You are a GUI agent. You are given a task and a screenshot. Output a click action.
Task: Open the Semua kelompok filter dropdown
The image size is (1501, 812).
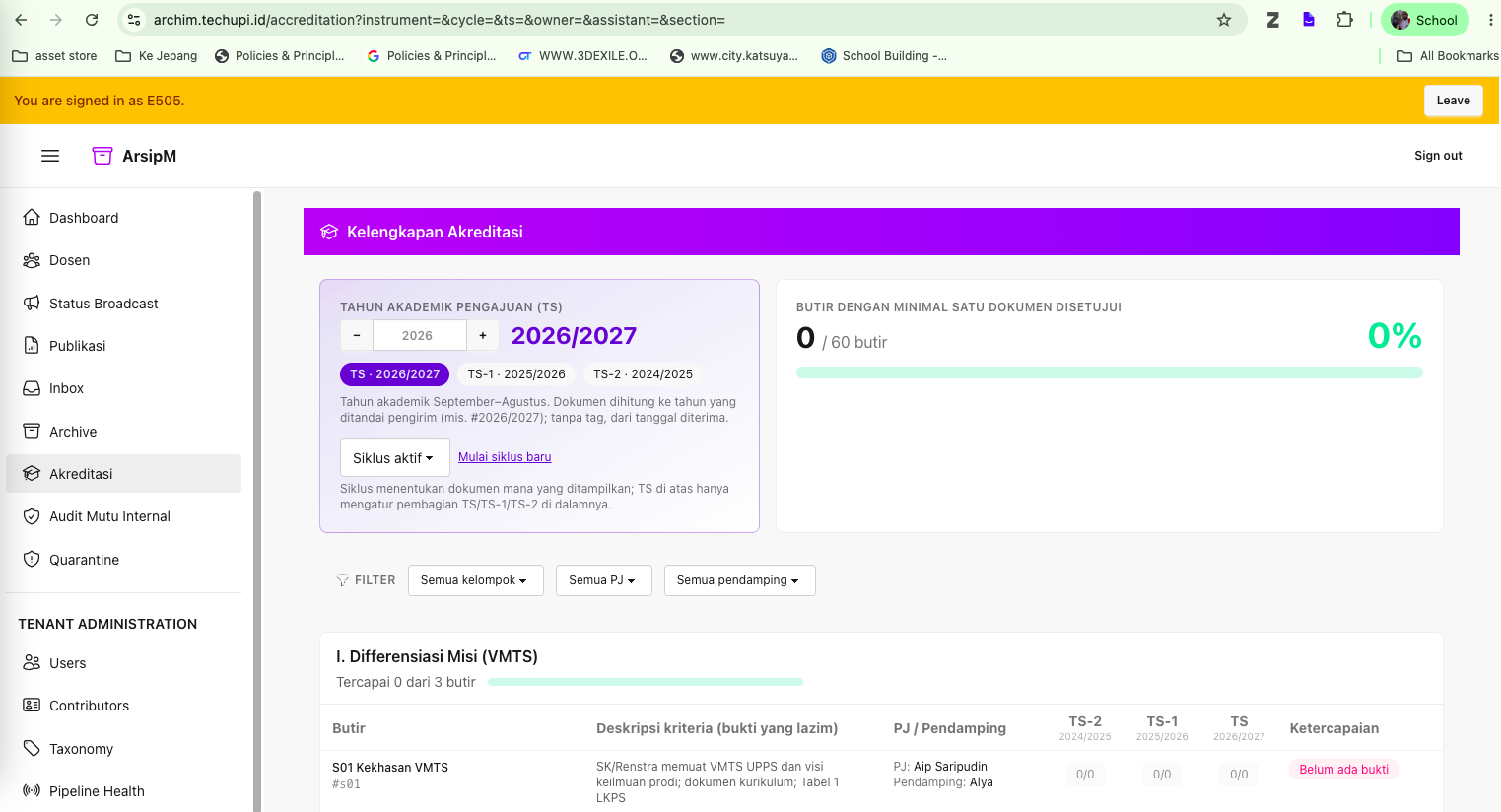click(x=474, y=580)
